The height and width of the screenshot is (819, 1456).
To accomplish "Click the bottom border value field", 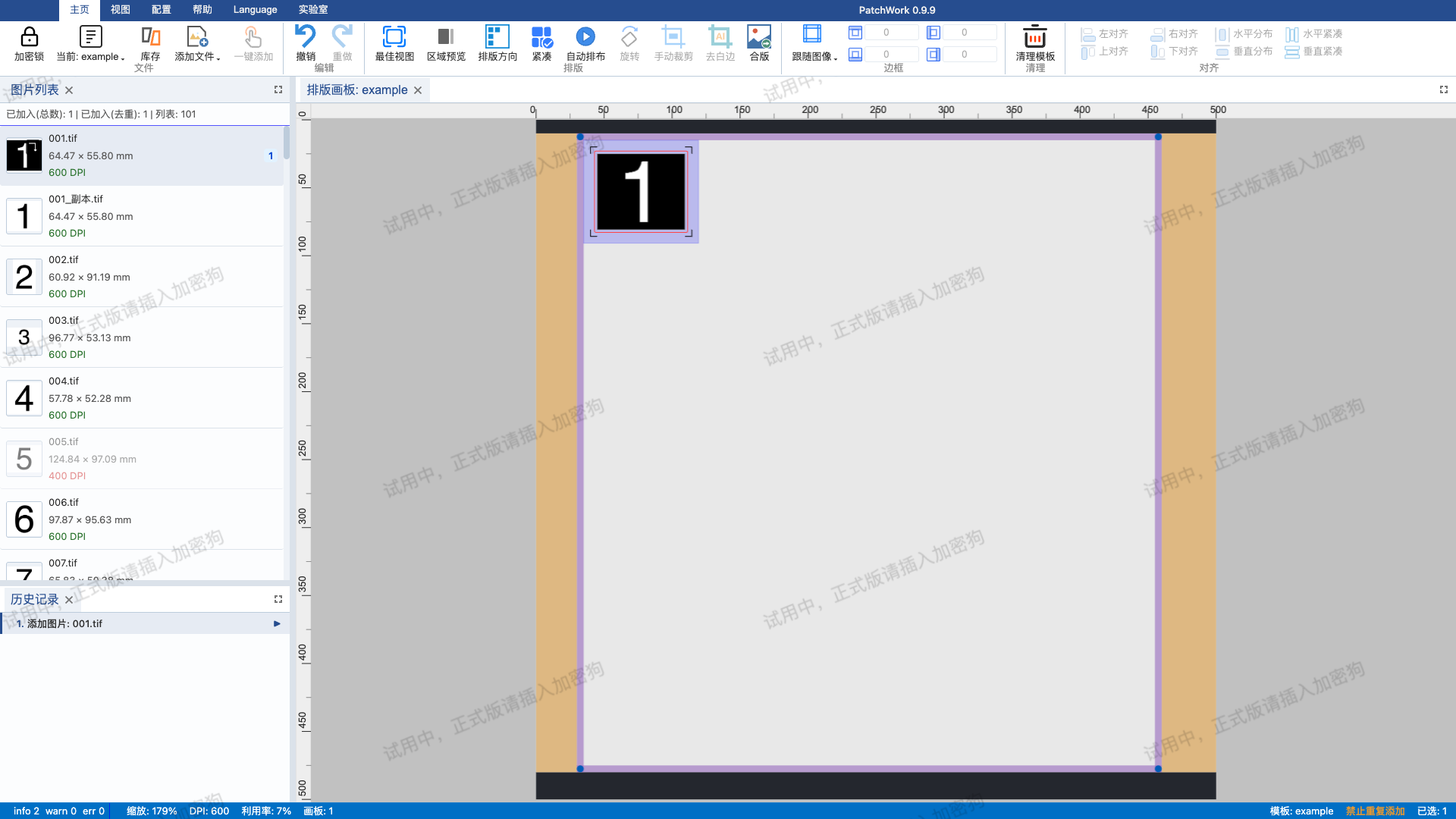I will [x=891, y=55].
